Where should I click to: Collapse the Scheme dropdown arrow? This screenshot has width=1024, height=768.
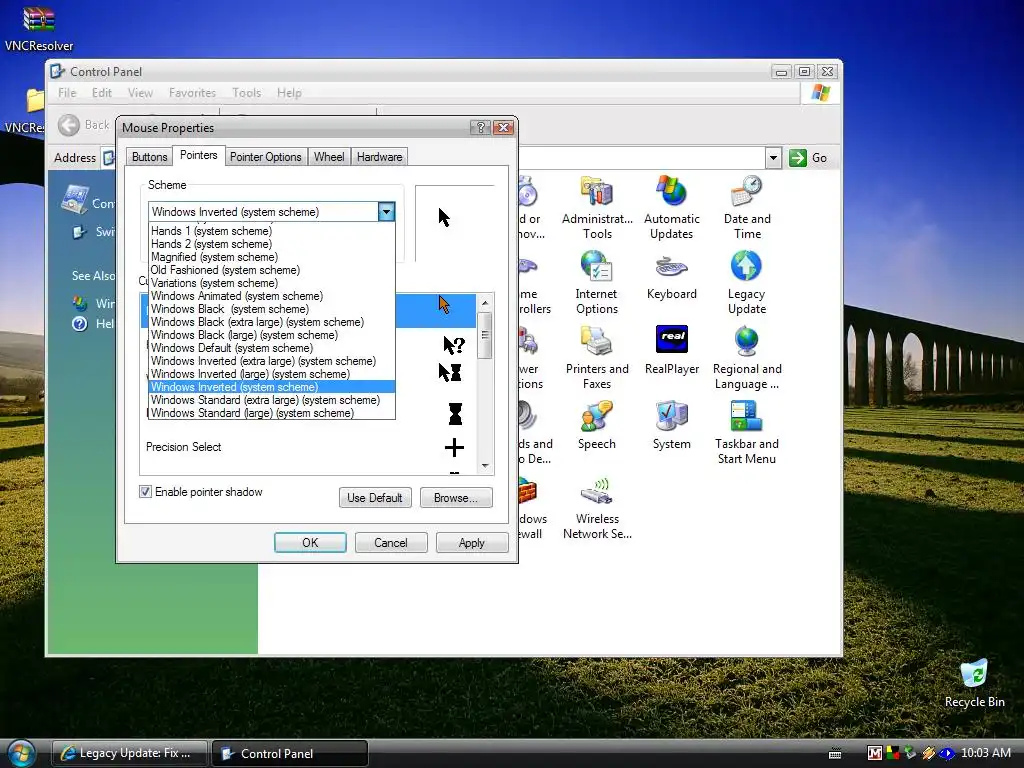[x=387, y=212]
